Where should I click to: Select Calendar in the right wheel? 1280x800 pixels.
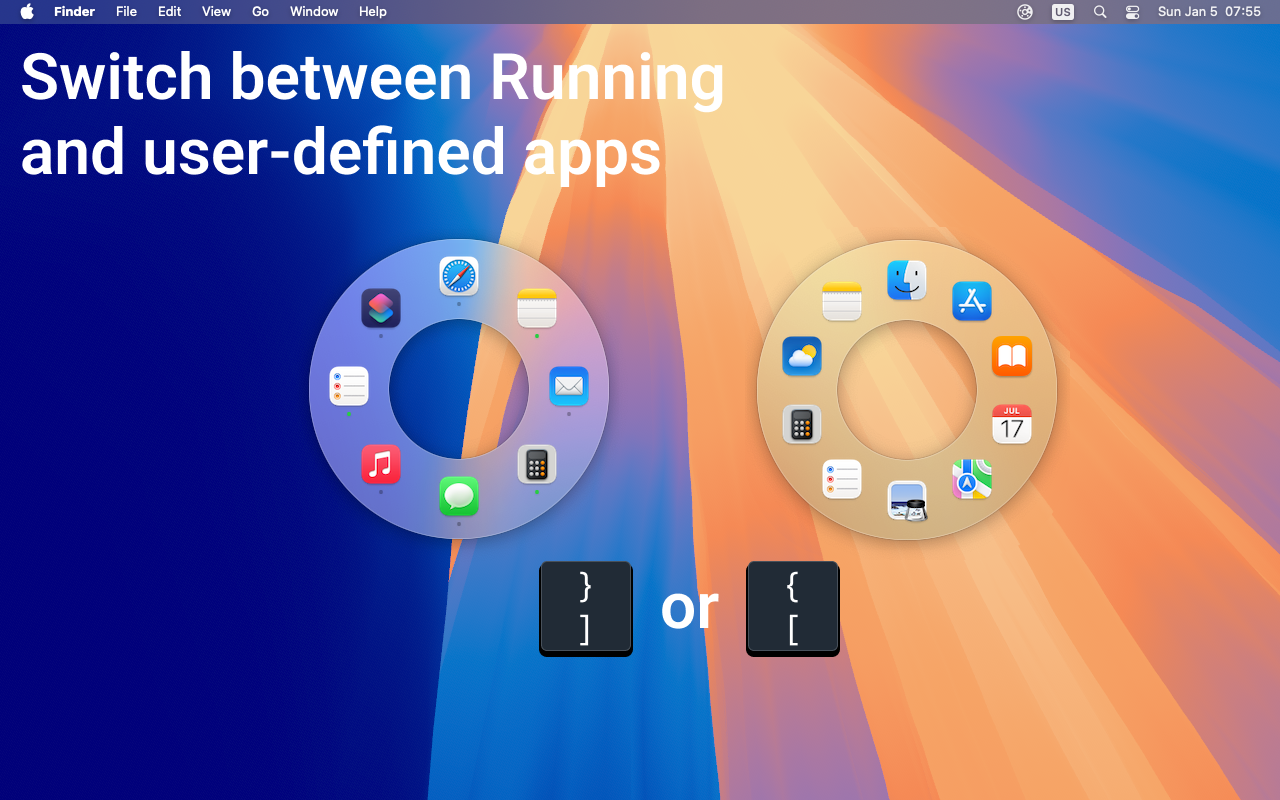pyautogui.click(x=1012, y=424)
